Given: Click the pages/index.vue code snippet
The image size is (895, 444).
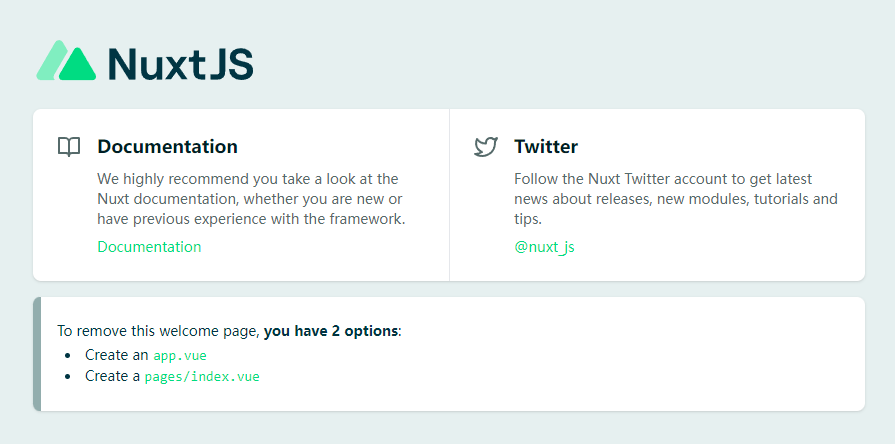Looking at the screenshot, I should click(202, 376).
